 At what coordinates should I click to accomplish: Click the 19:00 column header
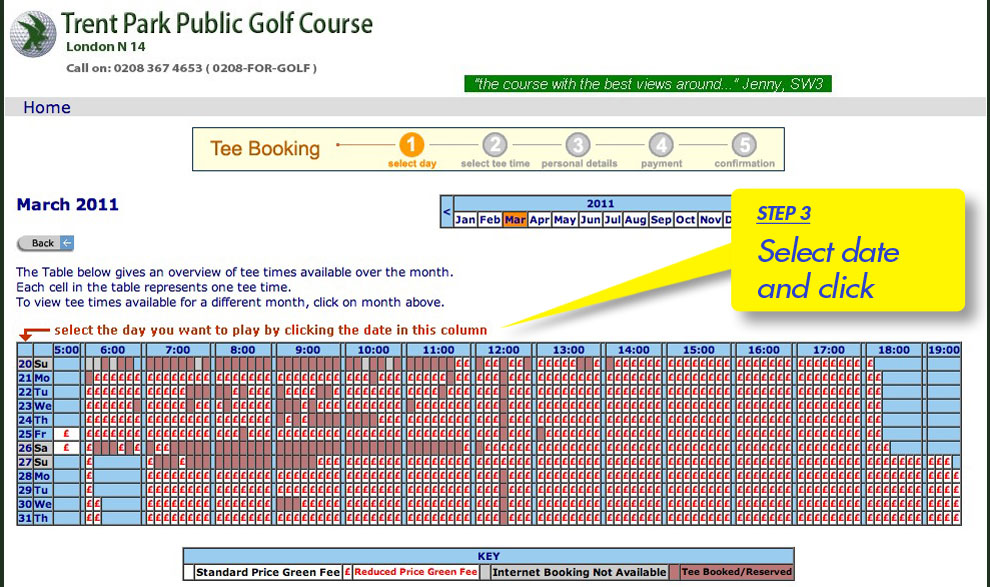pos(944,350)
